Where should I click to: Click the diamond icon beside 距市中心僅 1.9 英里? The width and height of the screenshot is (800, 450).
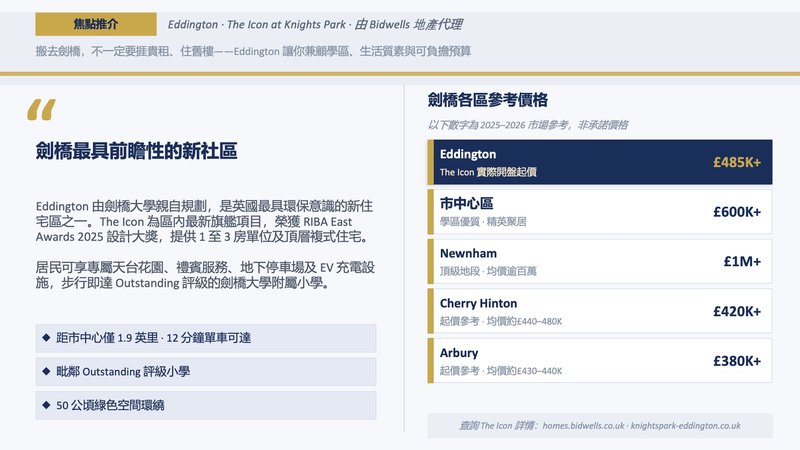(x=46, y=337)
